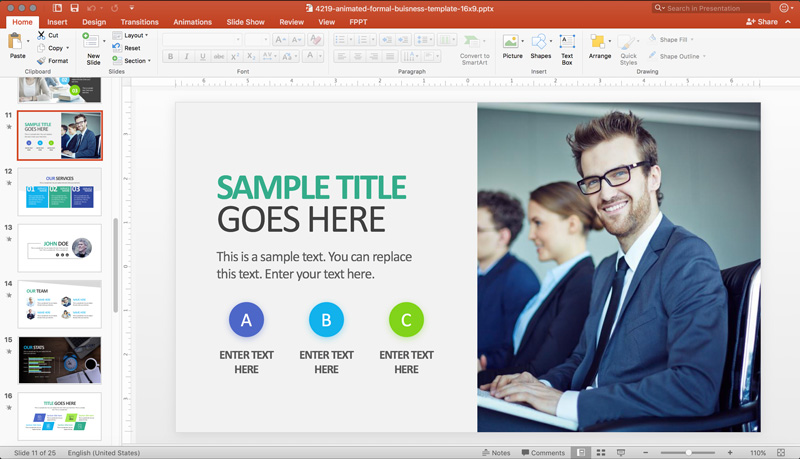Open the Shape Fill dropdown arrow
This screenshot has width=800, height=459.
click(692, 39)
